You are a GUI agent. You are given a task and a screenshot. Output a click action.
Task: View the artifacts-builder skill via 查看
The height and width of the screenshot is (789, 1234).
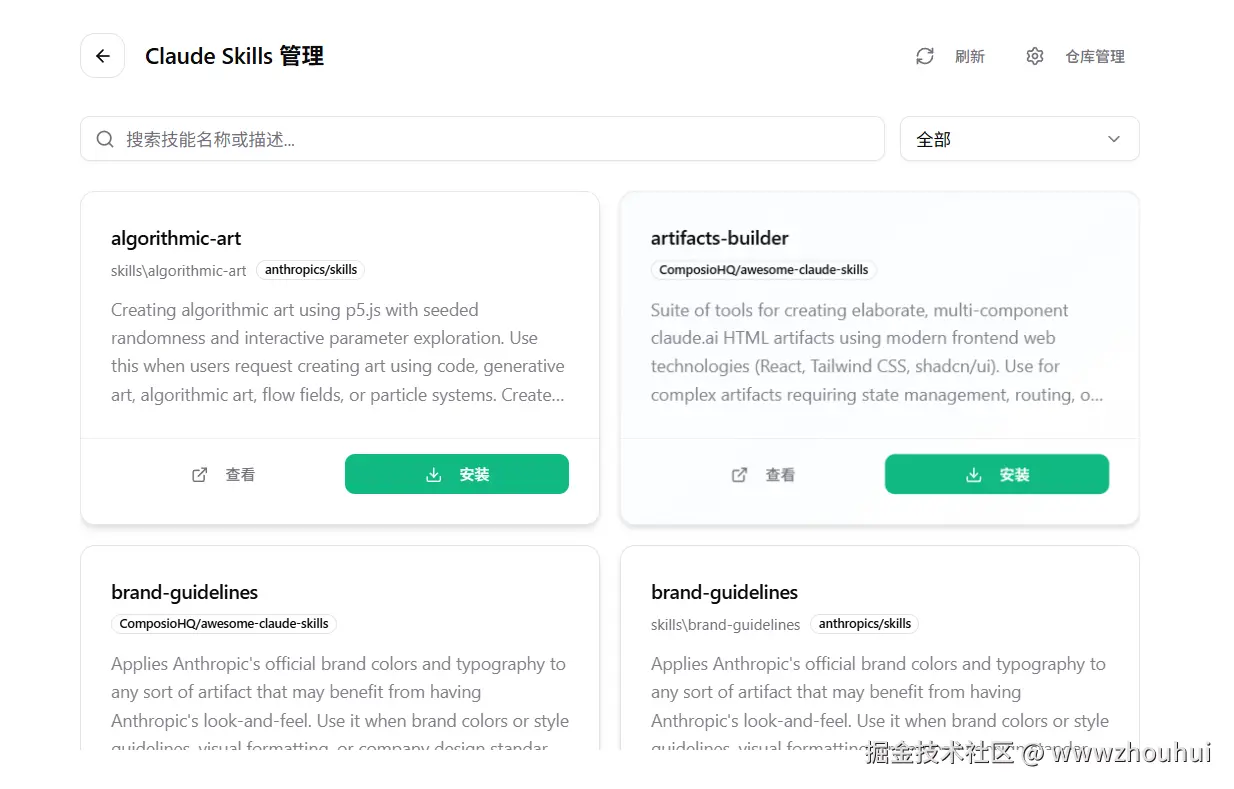[x=780, y=475]
